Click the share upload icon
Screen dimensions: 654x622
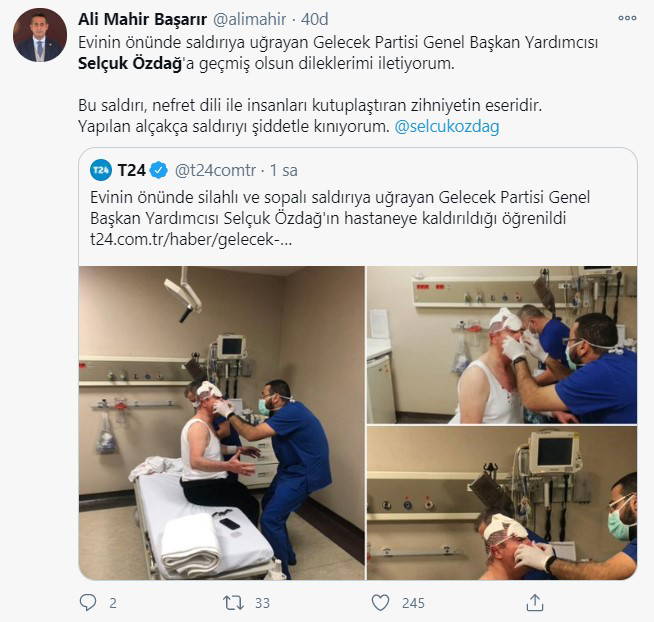click(x=535, y=602)
